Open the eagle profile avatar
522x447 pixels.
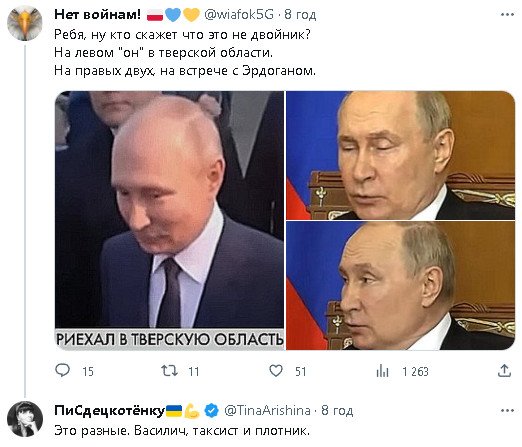coord(25,23)
